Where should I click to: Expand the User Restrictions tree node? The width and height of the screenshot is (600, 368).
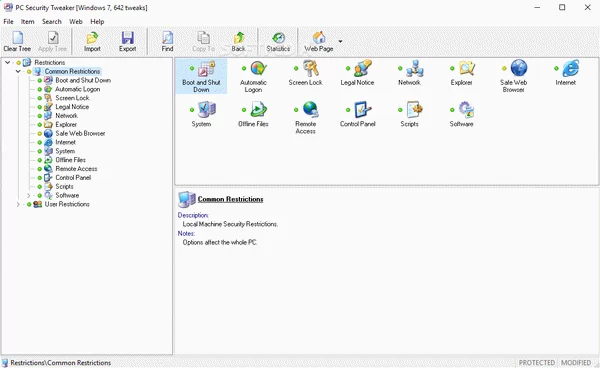[18, 204]
